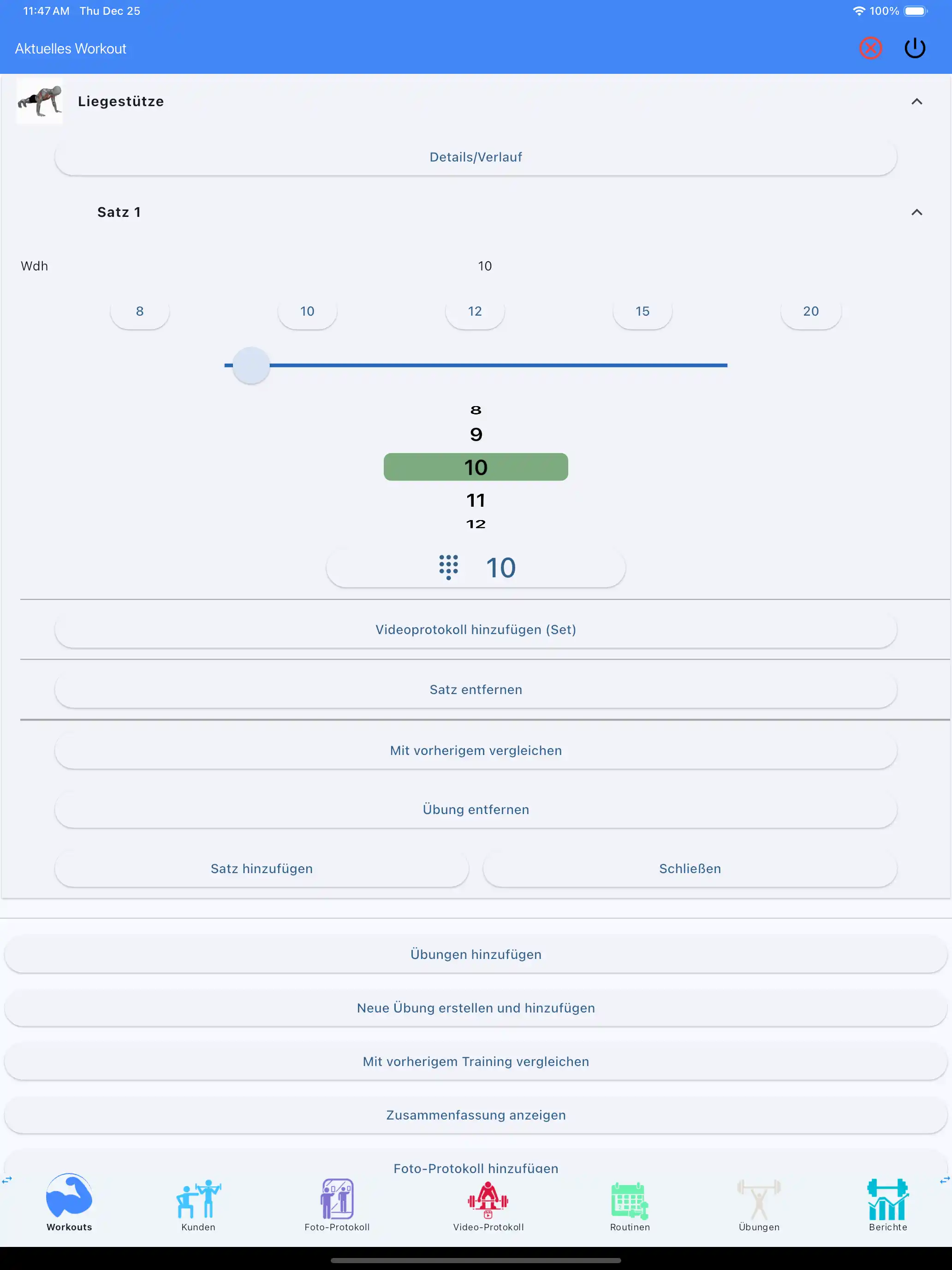Open Berichte reports icon
952x1270 pixels.
pos(887,1200)
